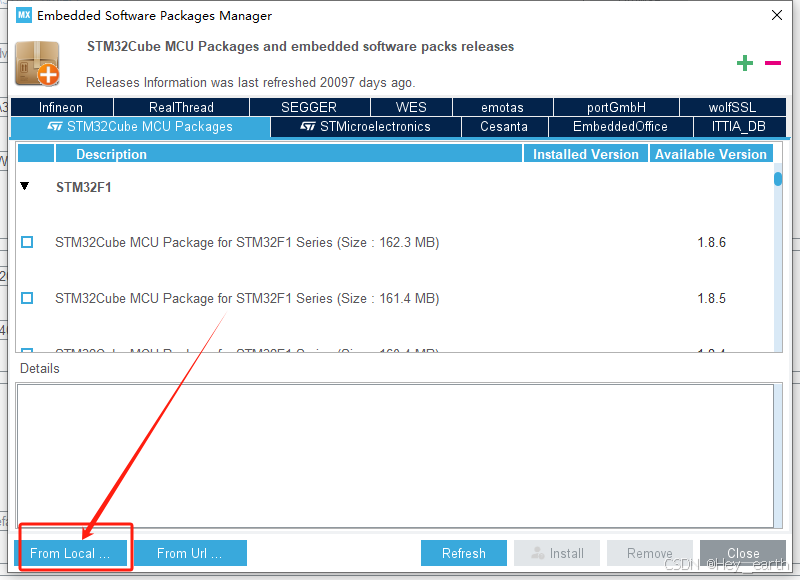Select the STM32F1 group row label
The height and width of the screenshot is (580, 800).
[x=84, y=187]
